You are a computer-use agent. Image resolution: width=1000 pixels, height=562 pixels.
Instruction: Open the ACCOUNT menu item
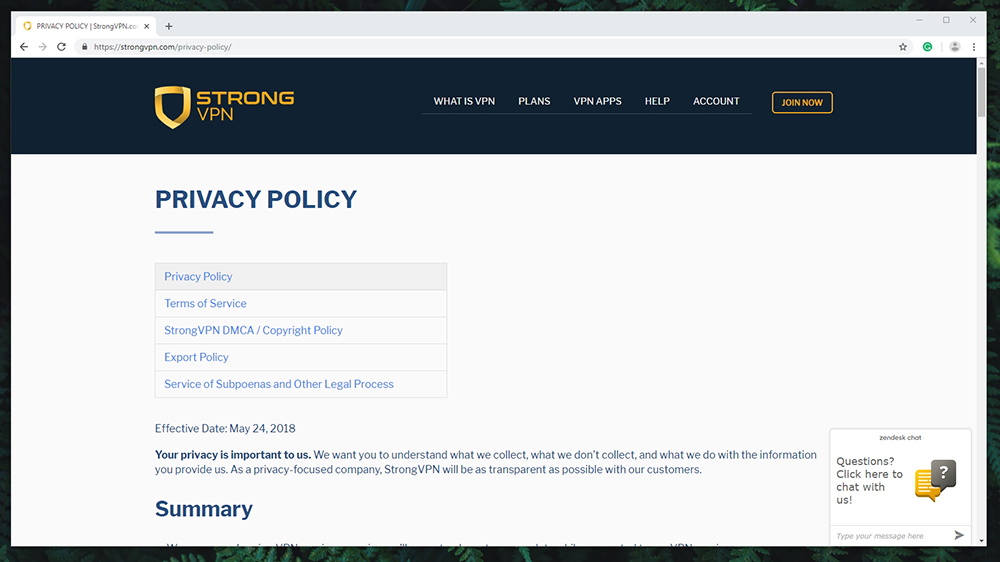click(x=716, y=101)
